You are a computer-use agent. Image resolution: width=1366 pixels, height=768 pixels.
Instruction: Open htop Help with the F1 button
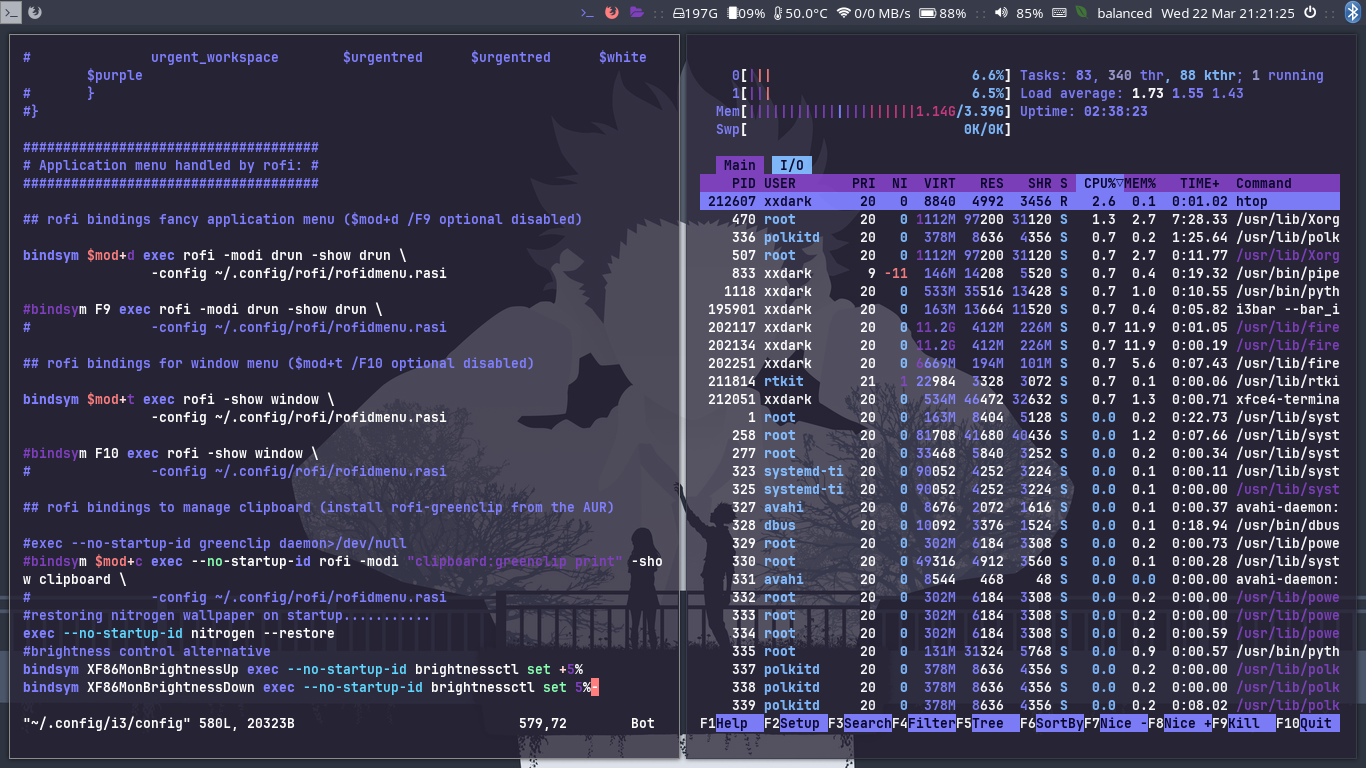tap(732, 723)
